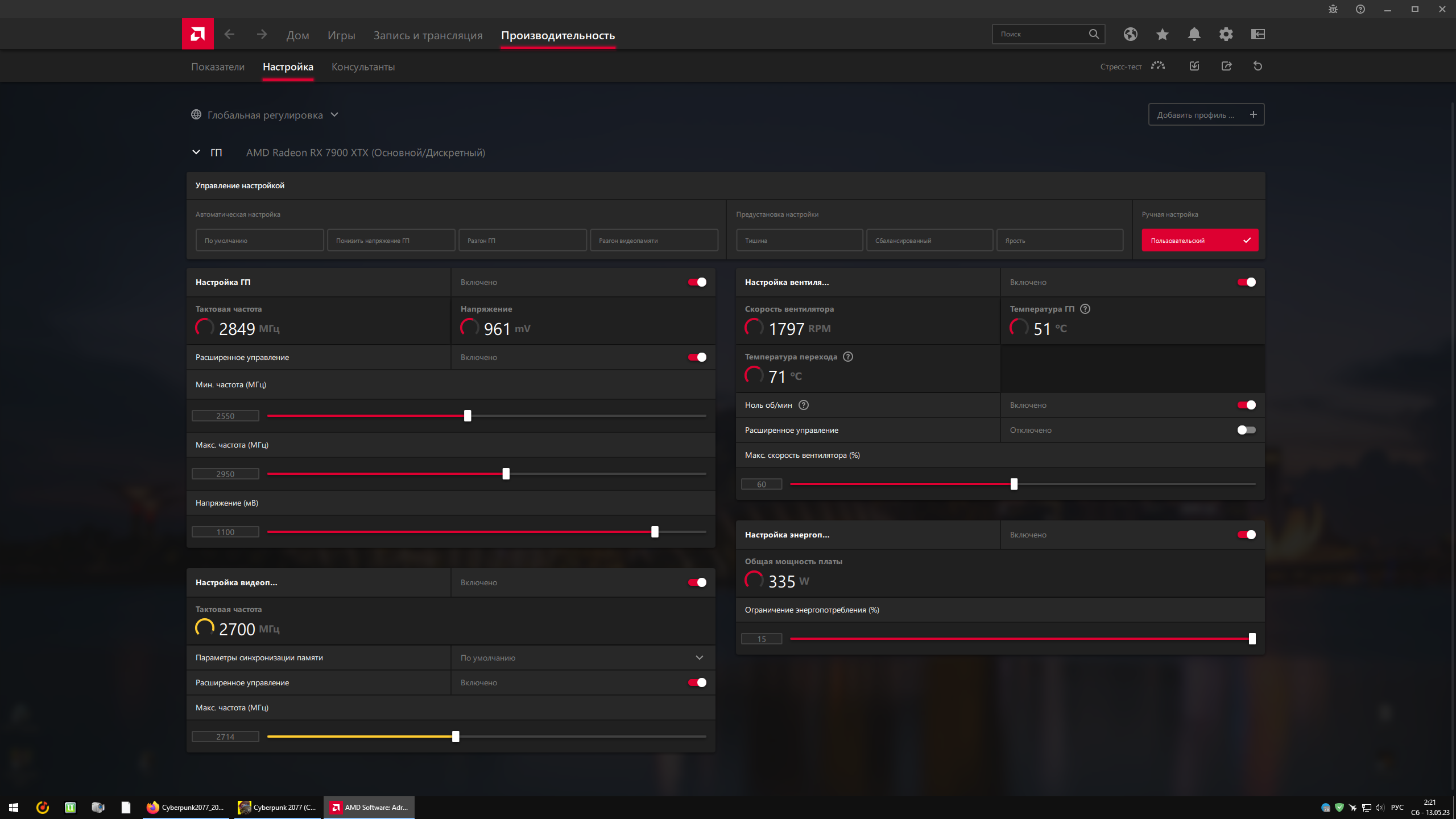
Task: Click the reset settings arrow icon
Action: coord(1258,66)
